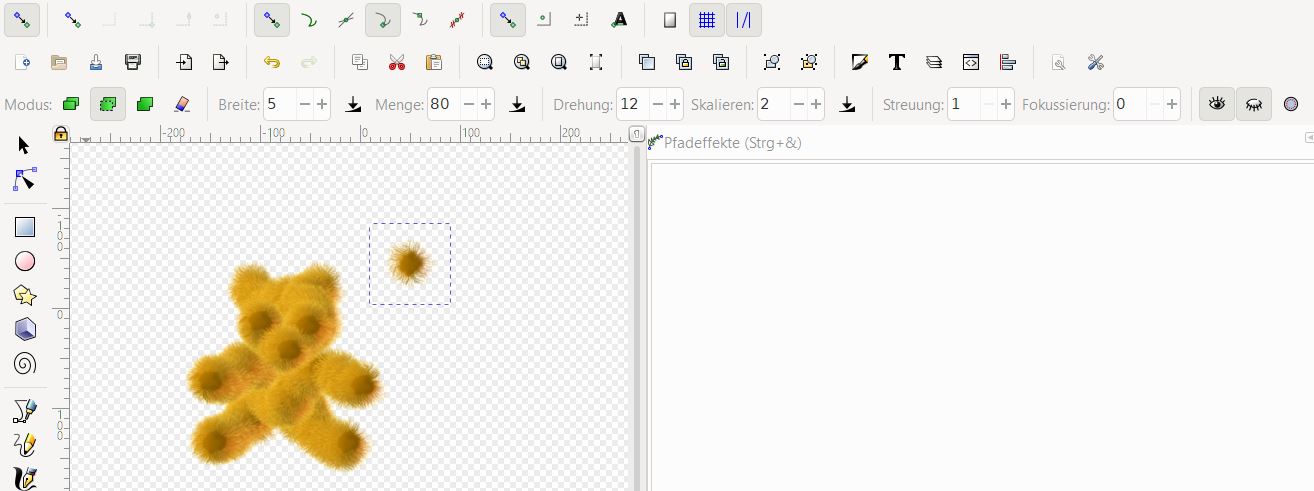This screenshot has width=1314, height=491.
Task: Toggle the purple circle spray option
Action: (1291, 104)
